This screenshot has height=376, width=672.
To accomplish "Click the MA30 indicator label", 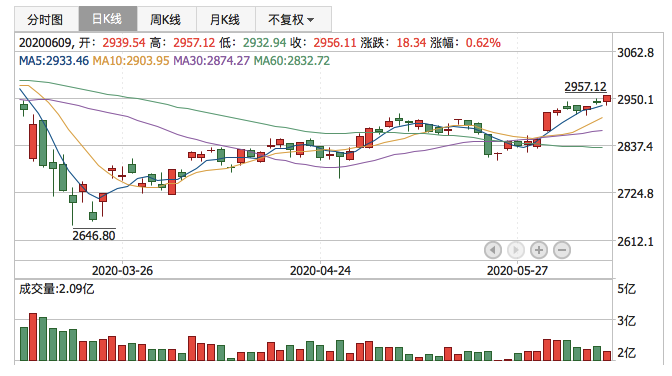I will tap(211, 61).
